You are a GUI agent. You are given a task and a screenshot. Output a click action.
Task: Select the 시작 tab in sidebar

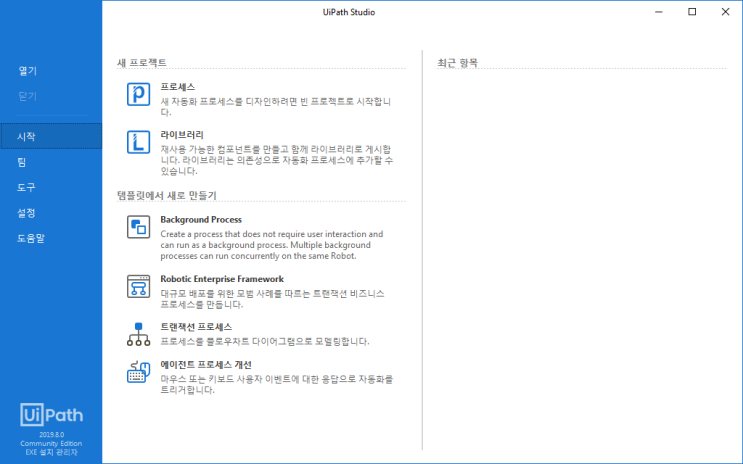51,136
